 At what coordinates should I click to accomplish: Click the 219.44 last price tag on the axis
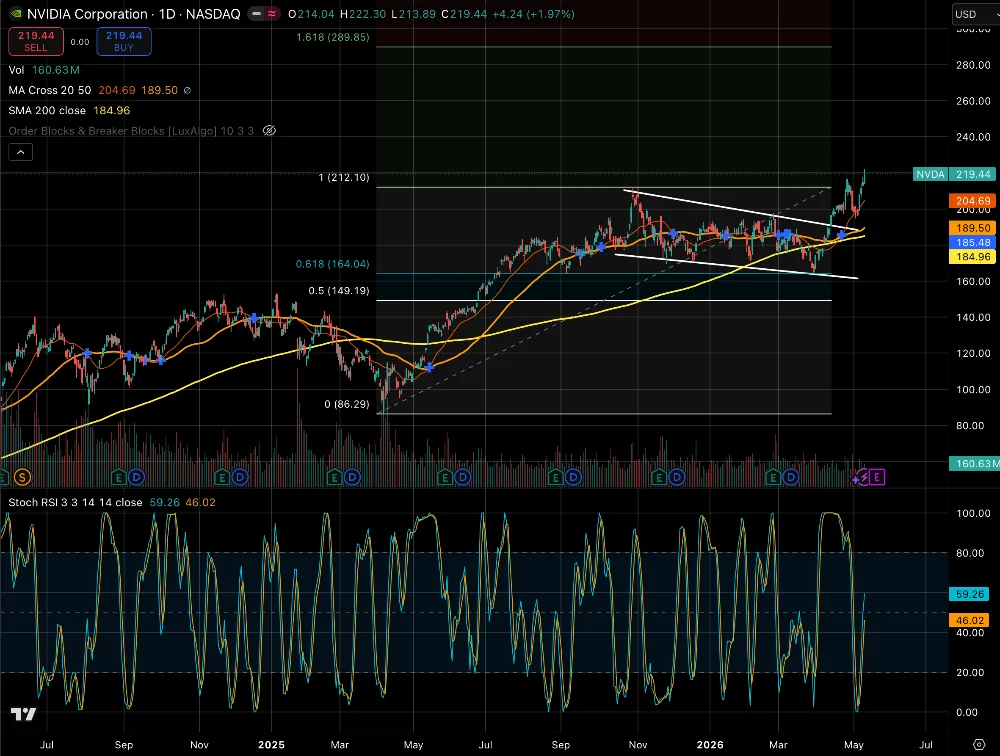point(973,174)
